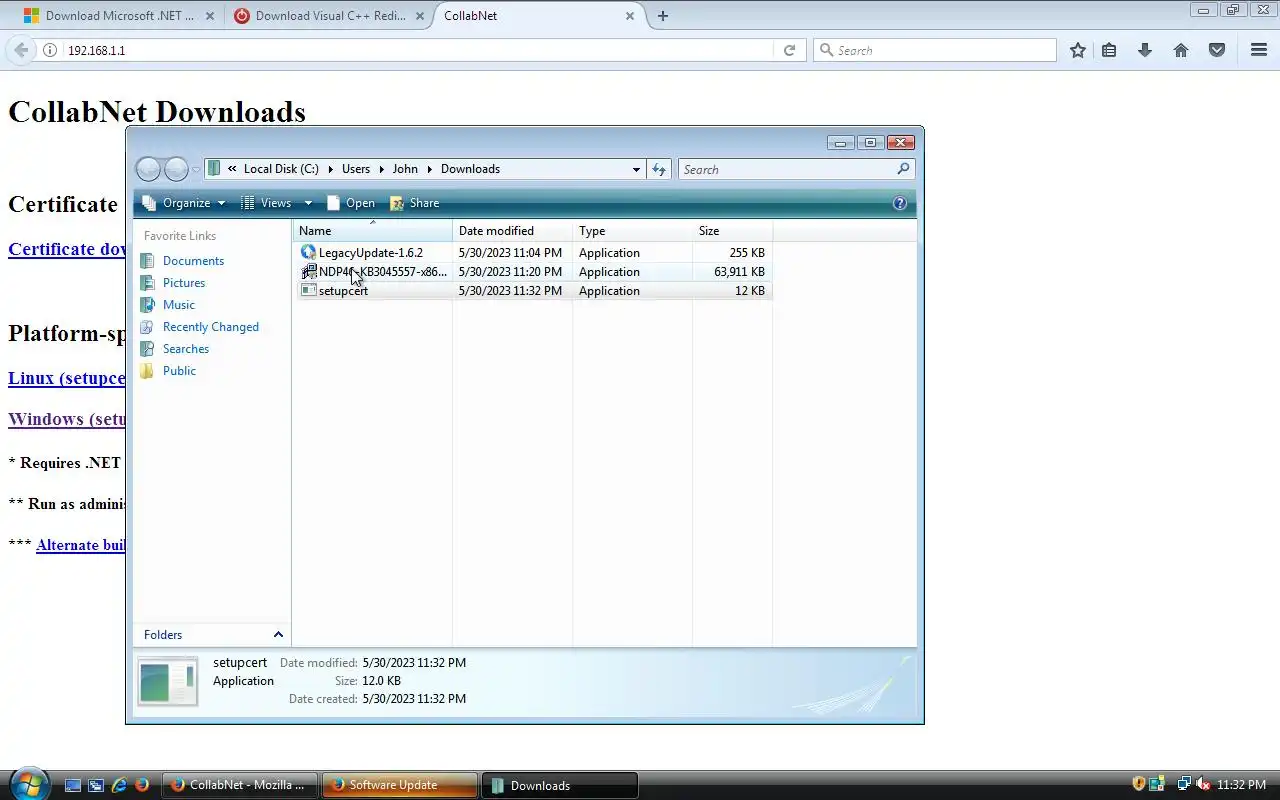Sort by Size column header
This screenshot has height=800, width=1280.
[732, 231]
